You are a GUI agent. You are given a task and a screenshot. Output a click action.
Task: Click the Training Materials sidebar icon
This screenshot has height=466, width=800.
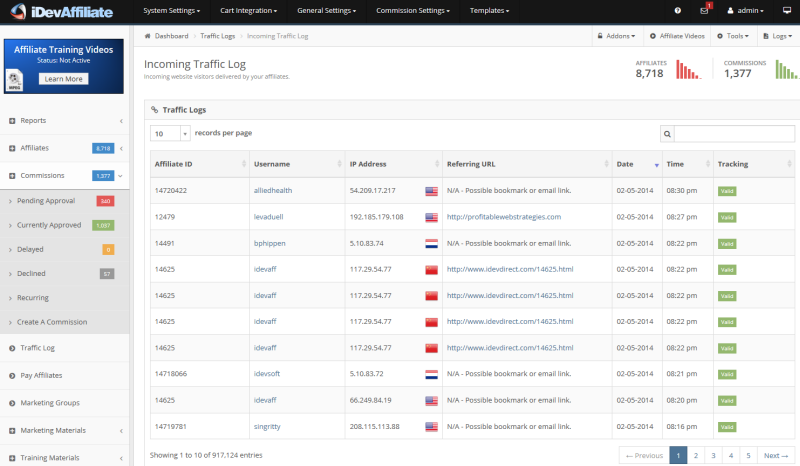point(12,458)
